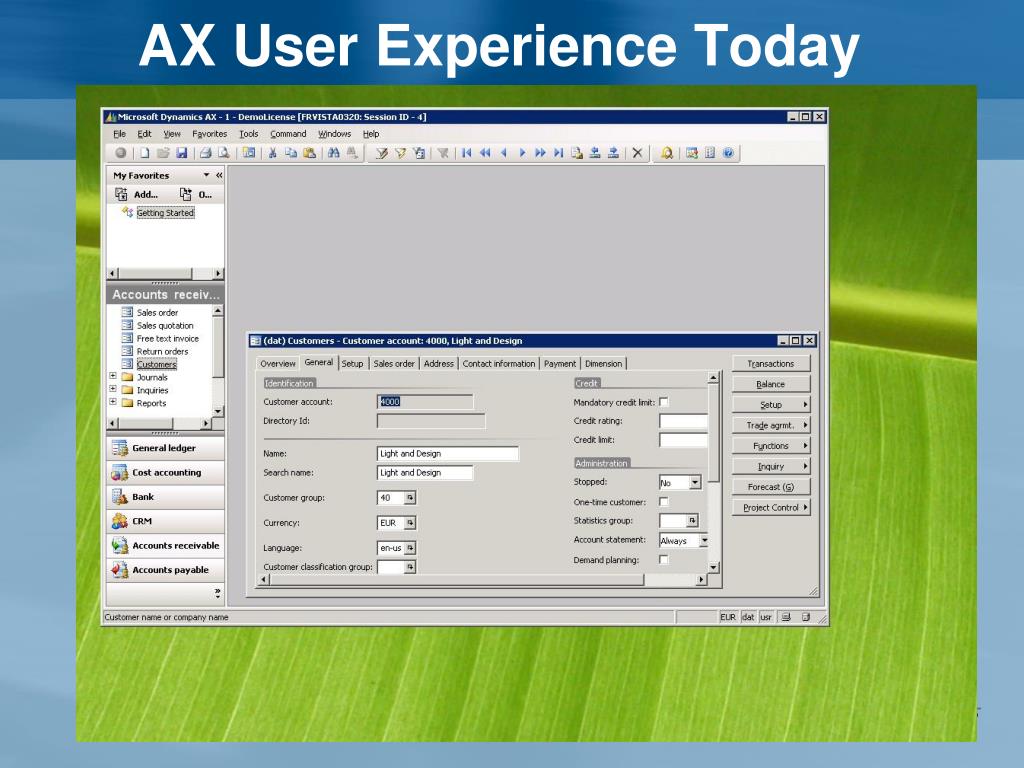The width and height of the screenshot is (1024, 768).
Task: Click the binoculars Find icon
Action: [334, 153]
